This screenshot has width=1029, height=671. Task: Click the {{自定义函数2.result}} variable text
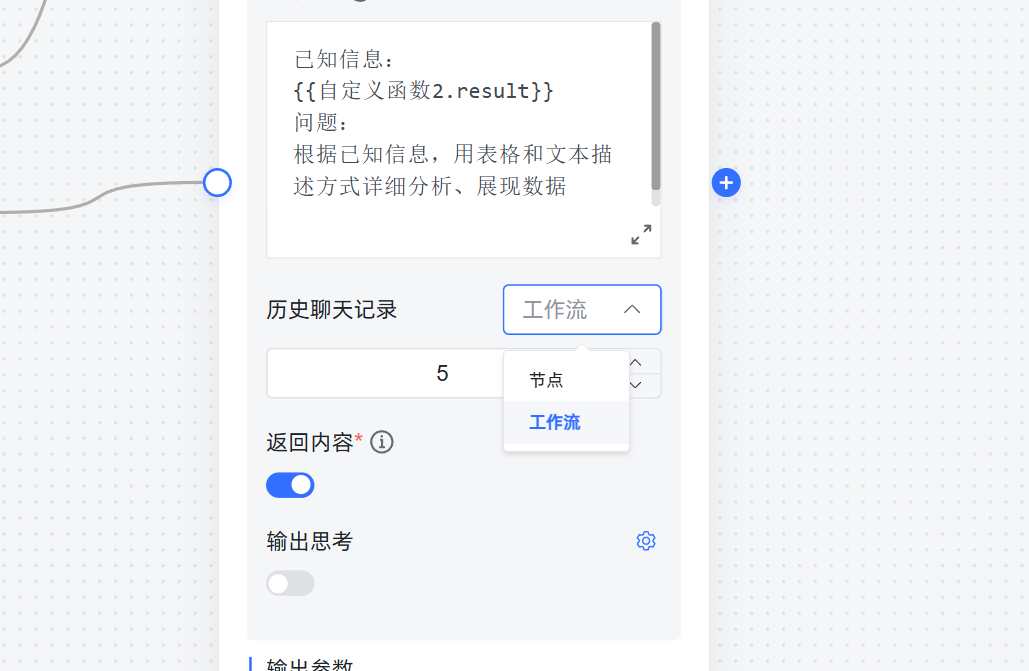tap(423, 91)
